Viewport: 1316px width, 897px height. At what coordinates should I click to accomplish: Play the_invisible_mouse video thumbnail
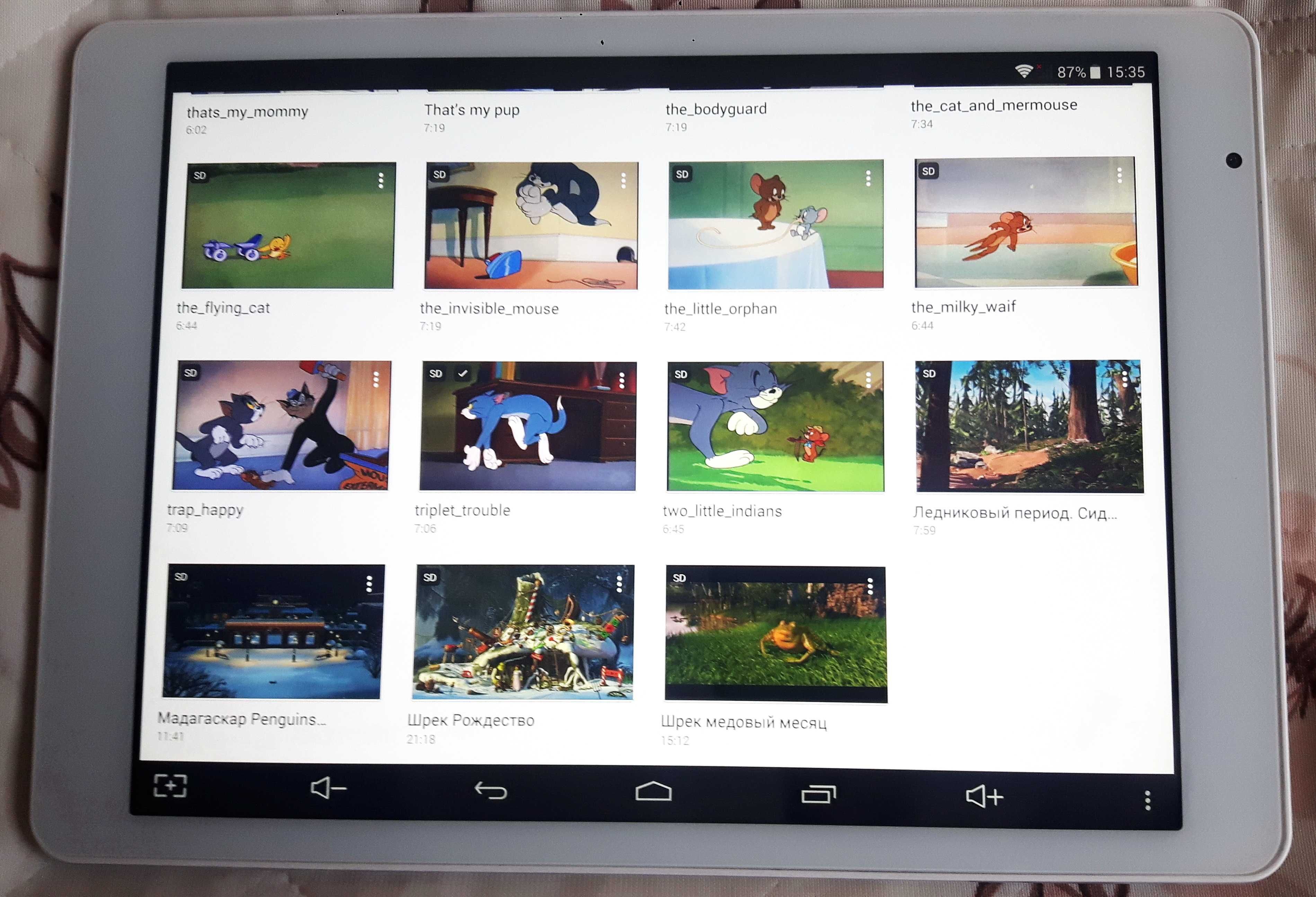[531, 225]
